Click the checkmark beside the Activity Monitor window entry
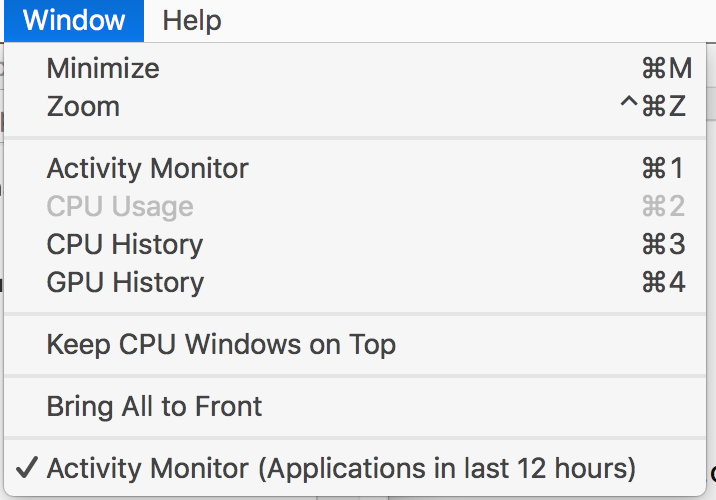This screenshot has width=716, height=500. tap(28, 468)
